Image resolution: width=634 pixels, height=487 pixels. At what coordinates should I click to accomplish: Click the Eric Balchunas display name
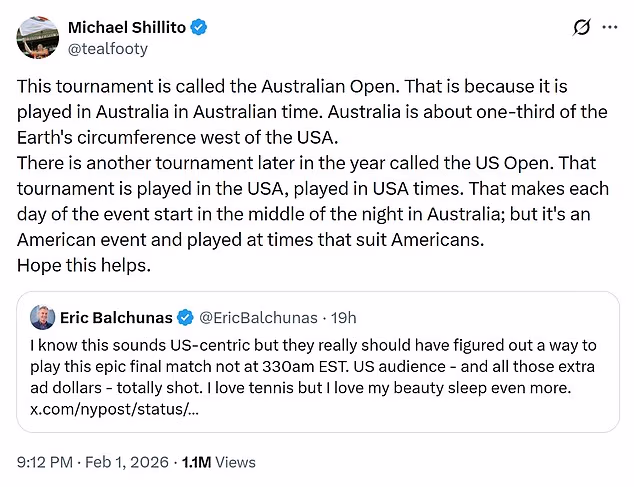coord(116,318)
